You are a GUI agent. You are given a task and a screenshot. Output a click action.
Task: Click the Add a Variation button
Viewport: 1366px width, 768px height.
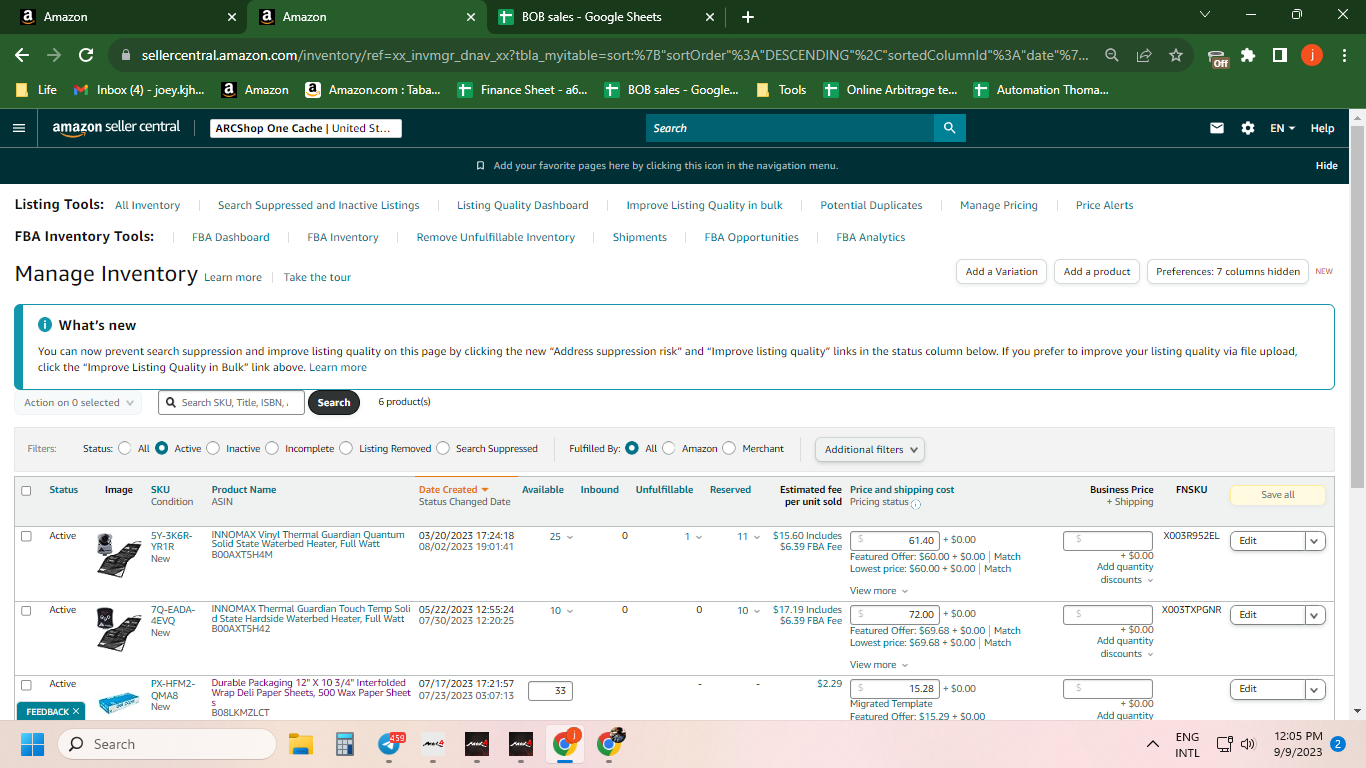coord(1002,271)
